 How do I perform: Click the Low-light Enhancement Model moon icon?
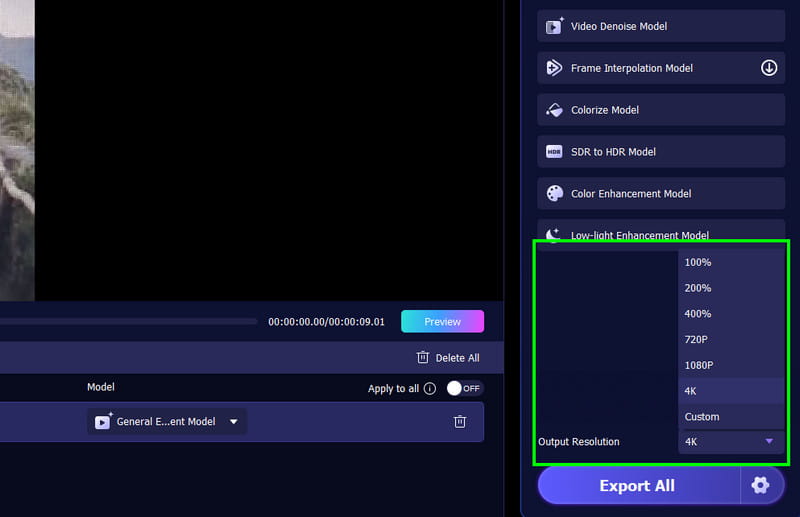point(554,234)
